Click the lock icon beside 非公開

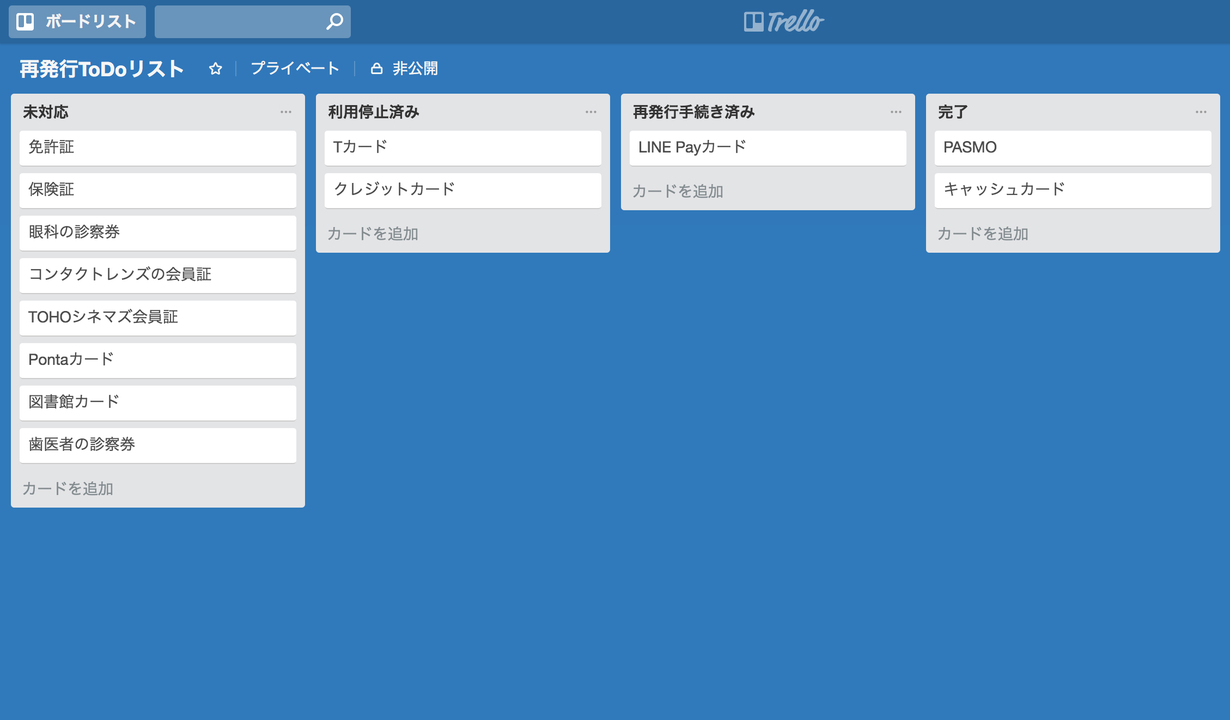click(377, 69)
